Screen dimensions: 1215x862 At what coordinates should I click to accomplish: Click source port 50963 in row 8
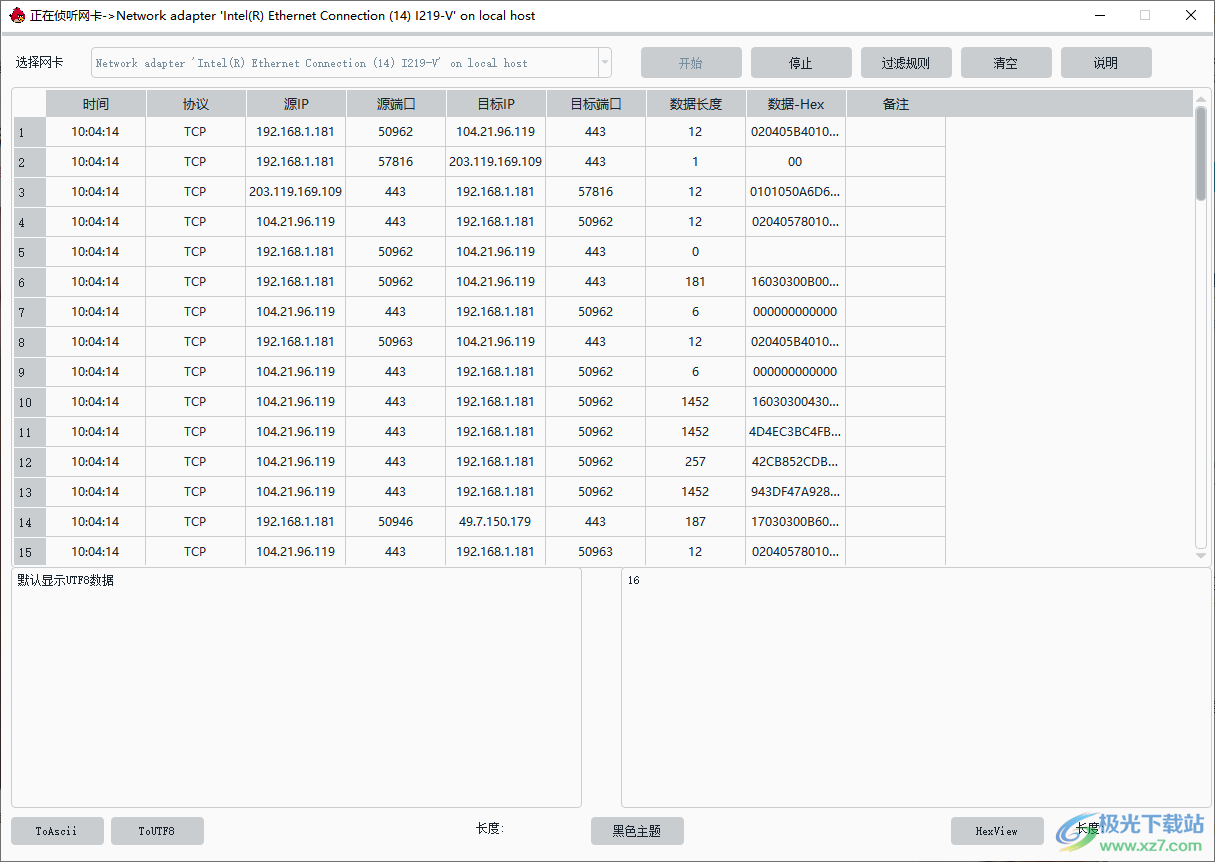(x=396, y=342)
